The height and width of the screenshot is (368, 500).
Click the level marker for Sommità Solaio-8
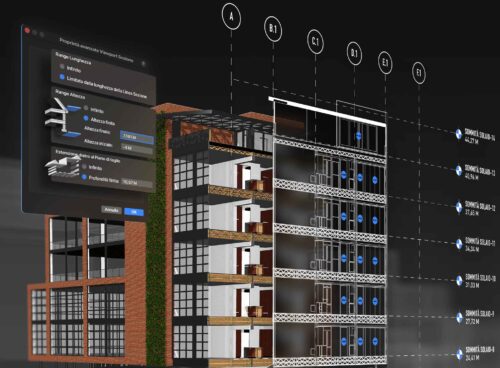[460, 354]
